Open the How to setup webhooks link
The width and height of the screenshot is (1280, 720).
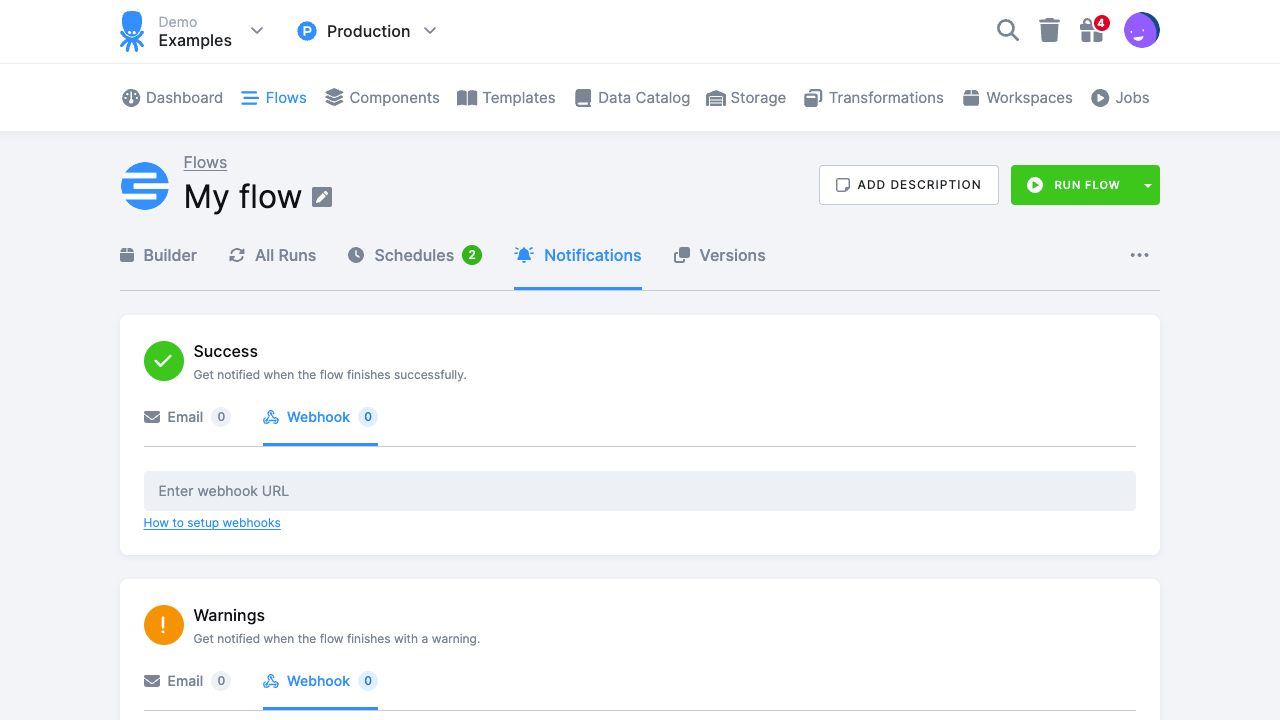[x=212, y=522]
